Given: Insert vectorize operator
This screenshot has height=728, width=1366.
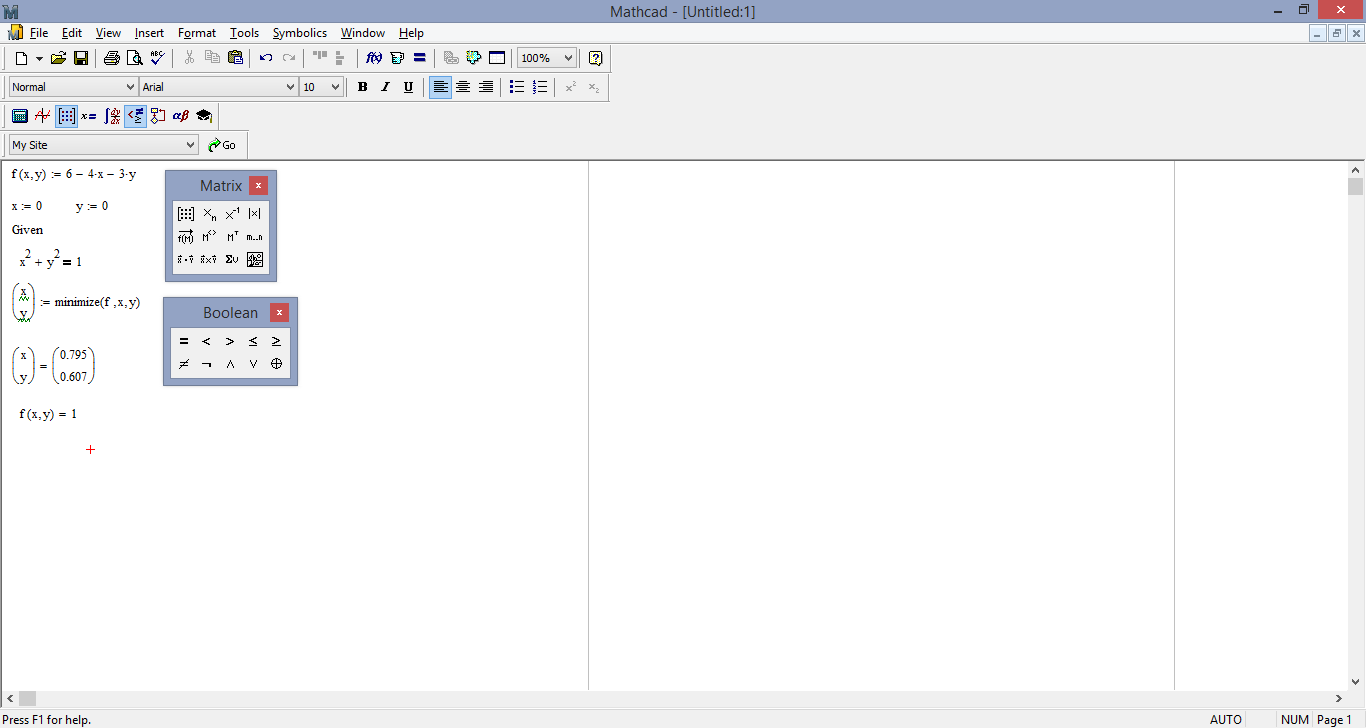Looking at the screenshot, I should click(x=185, y=236).
